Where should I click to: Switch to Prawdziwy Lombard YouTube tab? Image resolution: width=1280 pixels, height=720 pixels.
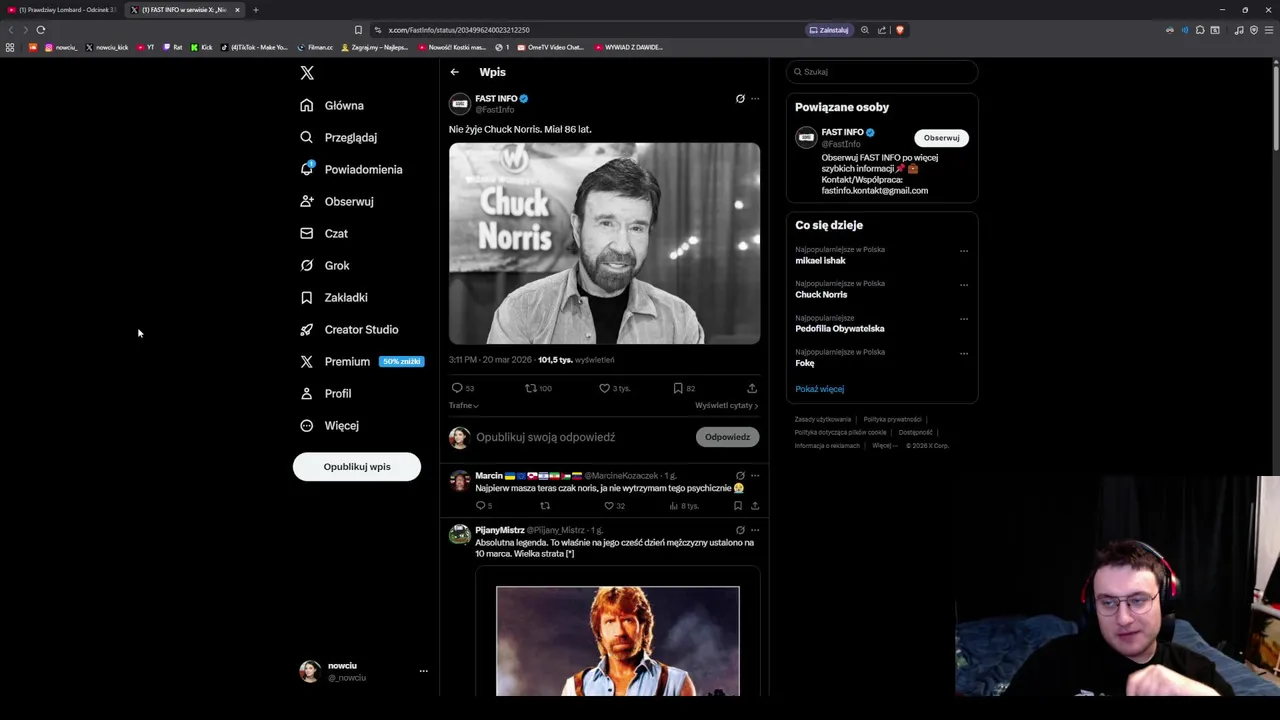pyautogui.click(x=62, y=10)
